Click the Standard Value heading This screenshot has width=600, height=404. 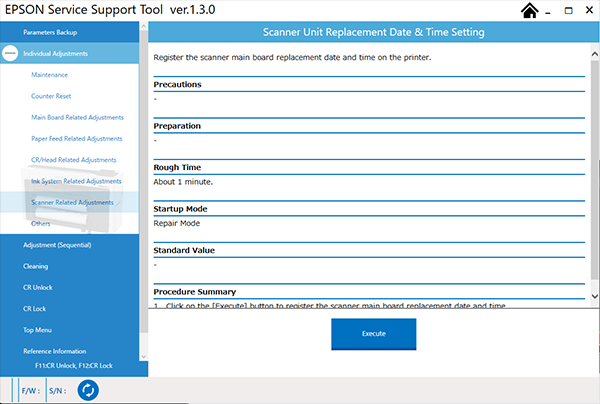click(184, 250)
